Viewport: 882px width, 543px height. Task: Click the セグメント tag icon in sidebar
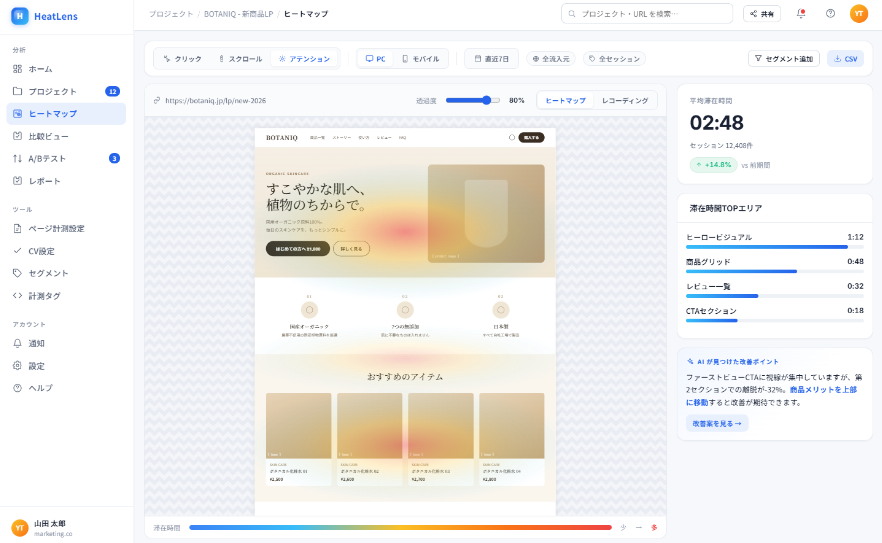(17, 273)
